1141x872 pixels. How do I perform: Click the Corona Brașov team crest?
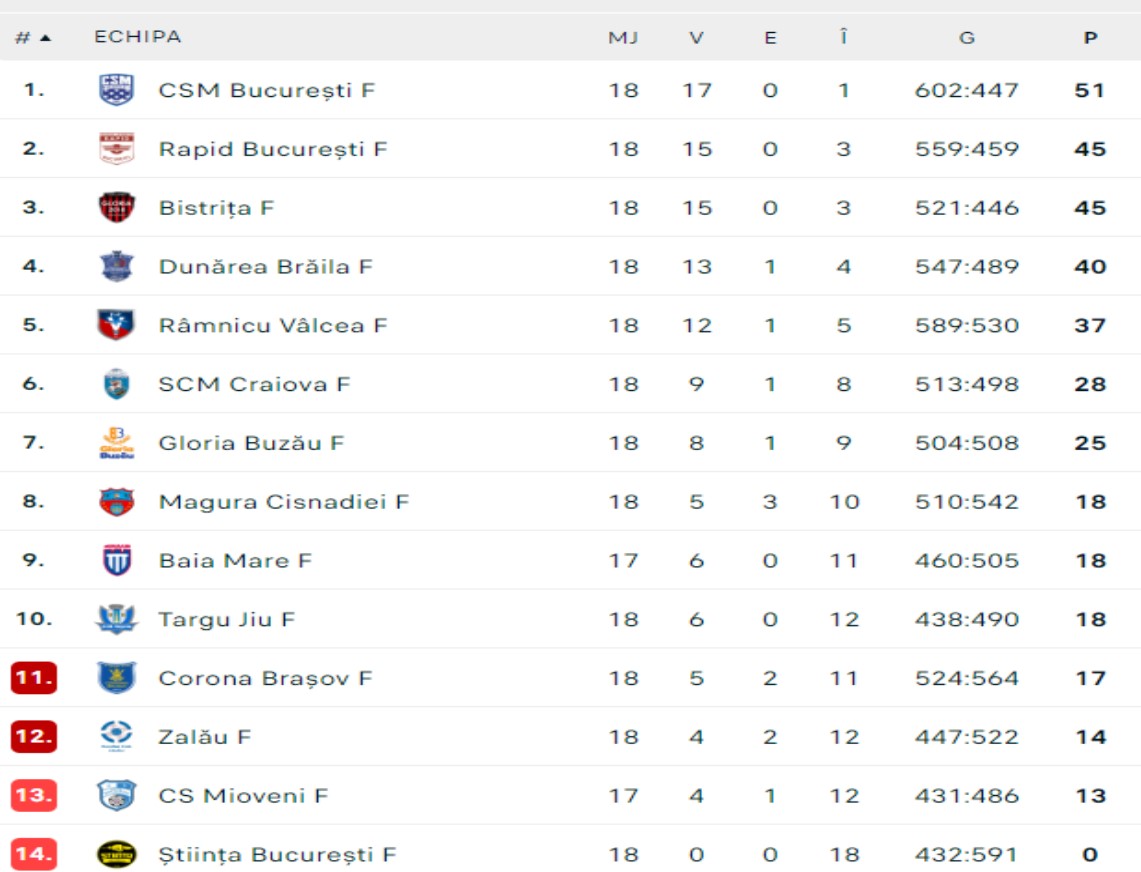point(116,678)
